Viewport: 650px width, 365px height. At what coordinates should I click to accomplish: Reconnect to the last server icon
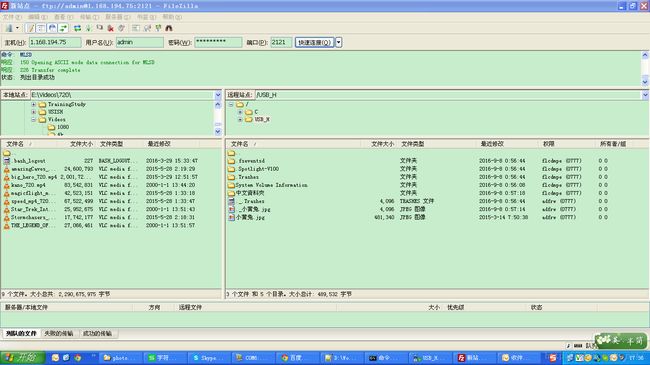coord(121,28)
